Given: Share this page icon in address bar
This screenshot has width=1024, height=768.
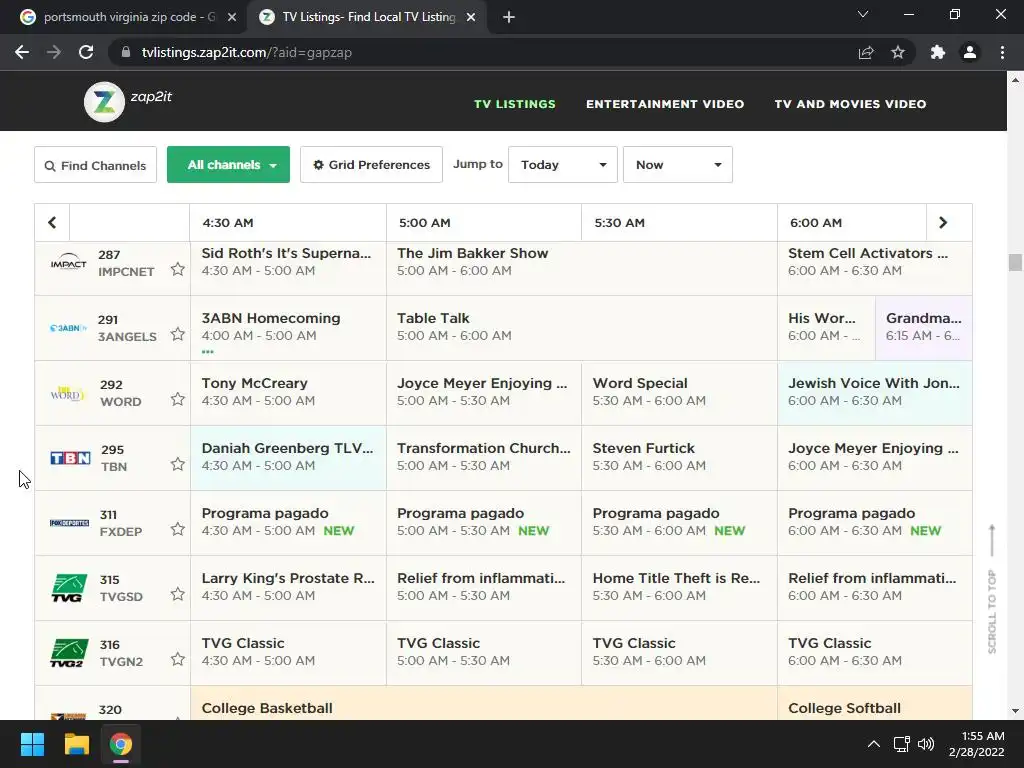Looking at the screenshot, I should [866, 52].
